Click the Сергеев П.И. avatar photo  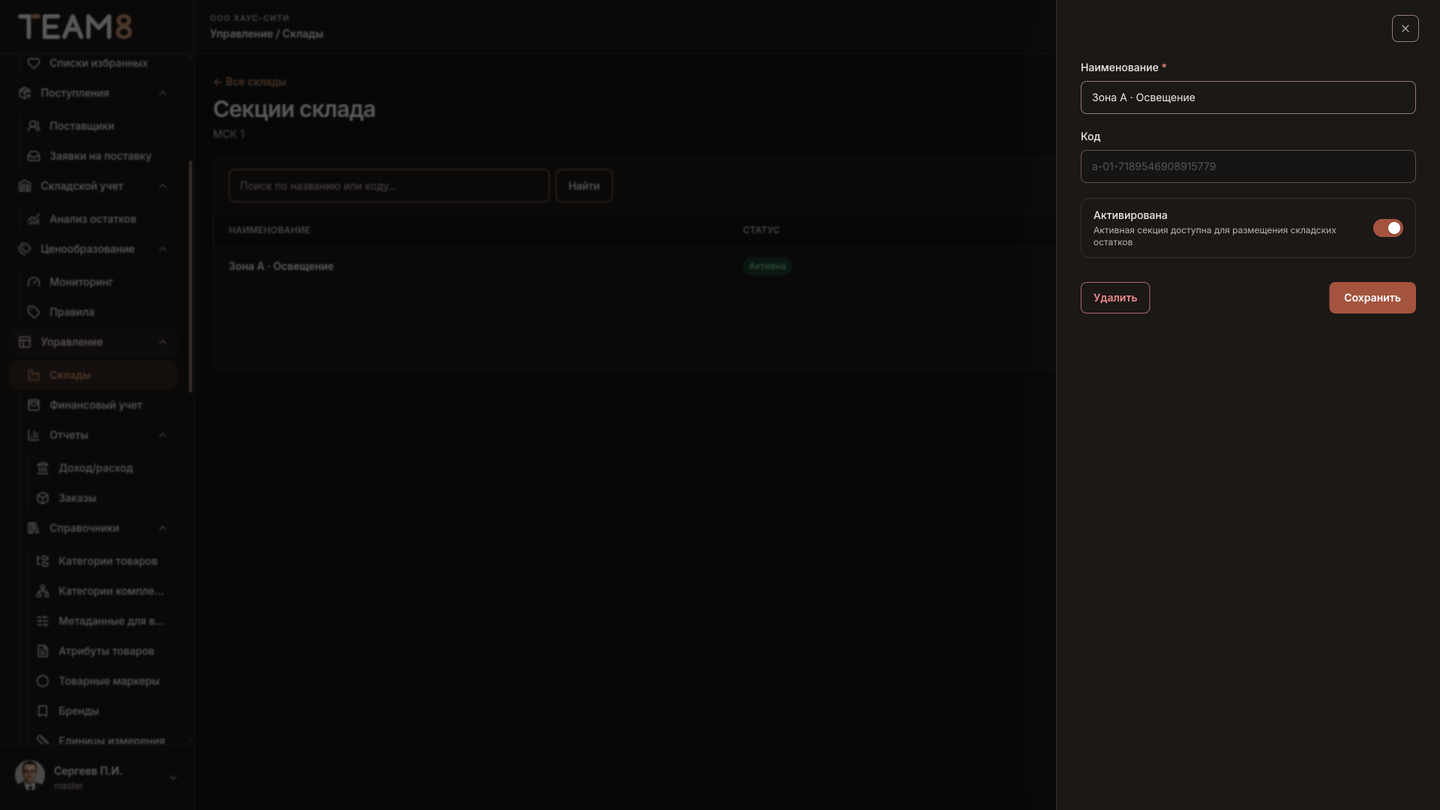tap(30, 777)
